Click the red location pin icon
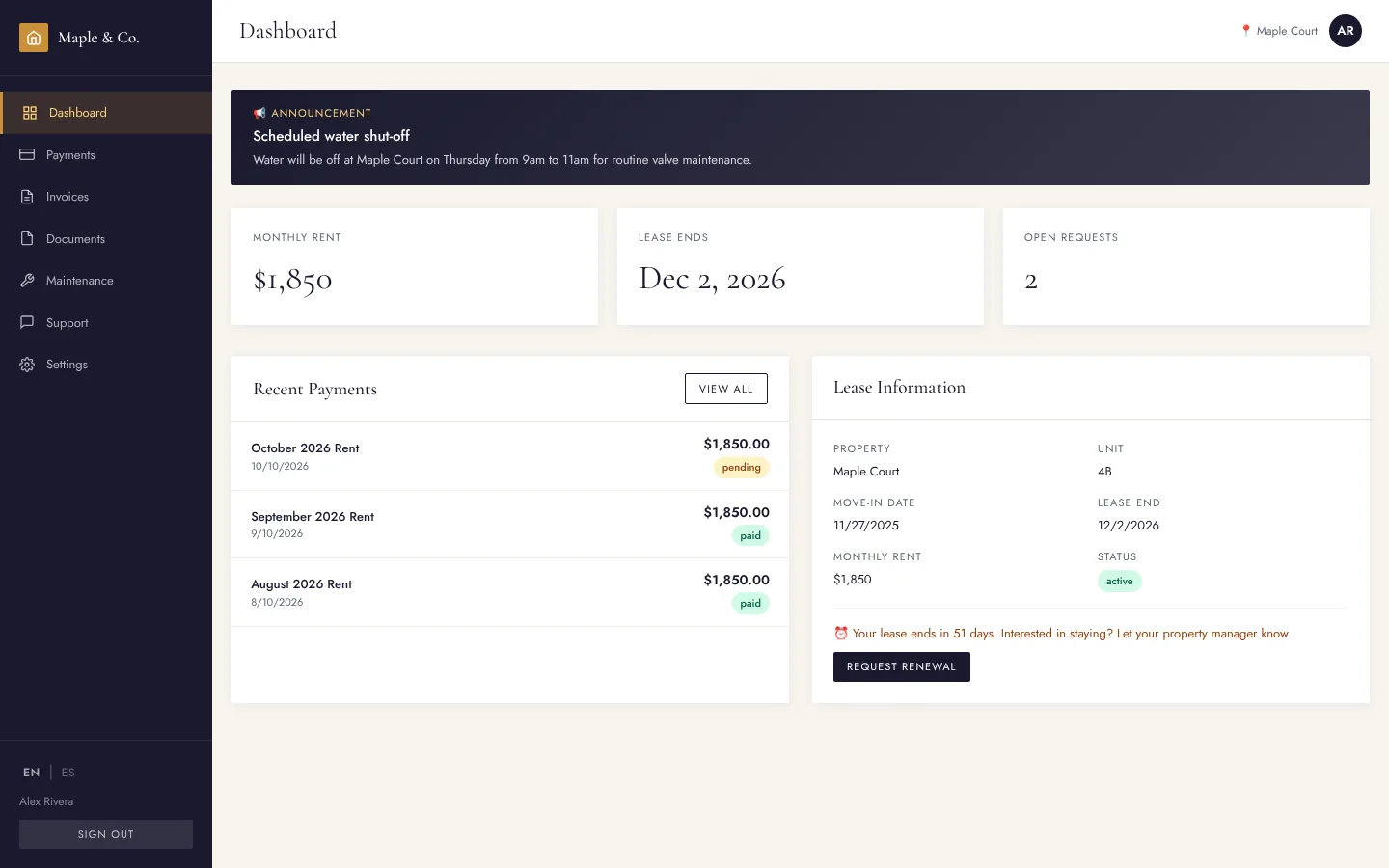The width and height of the screenshot is (1389, 868). pyautogui.click(x=1246, y=31)
